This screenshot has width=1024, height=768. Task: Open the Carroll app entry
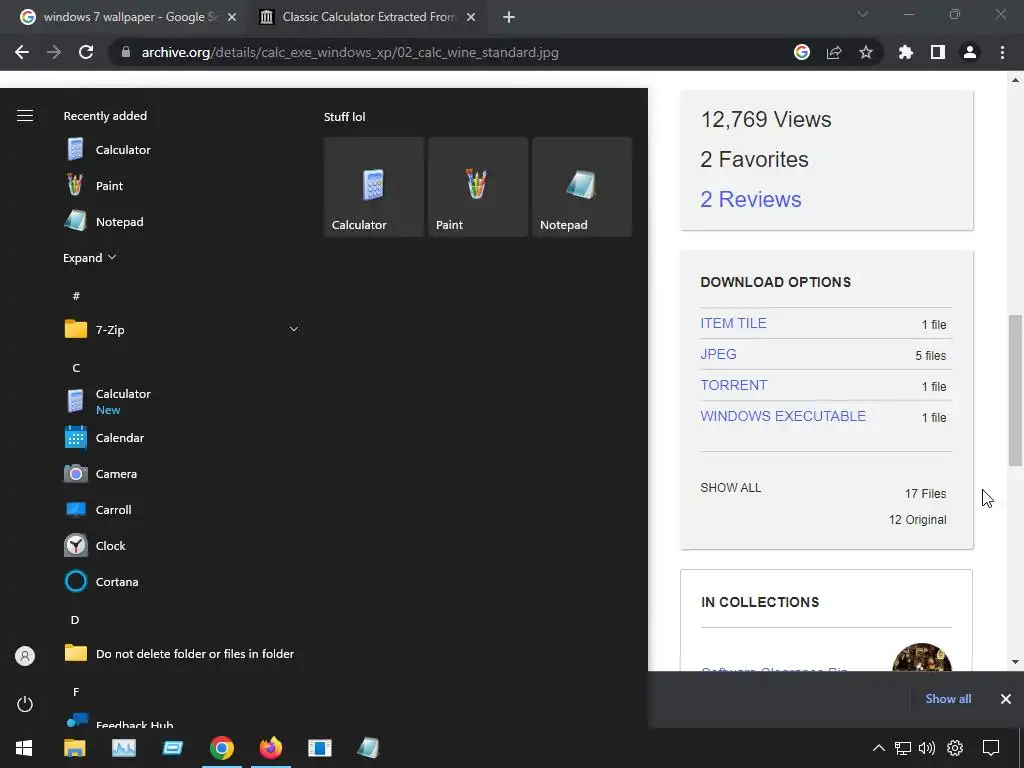click(x=182, y=509)
